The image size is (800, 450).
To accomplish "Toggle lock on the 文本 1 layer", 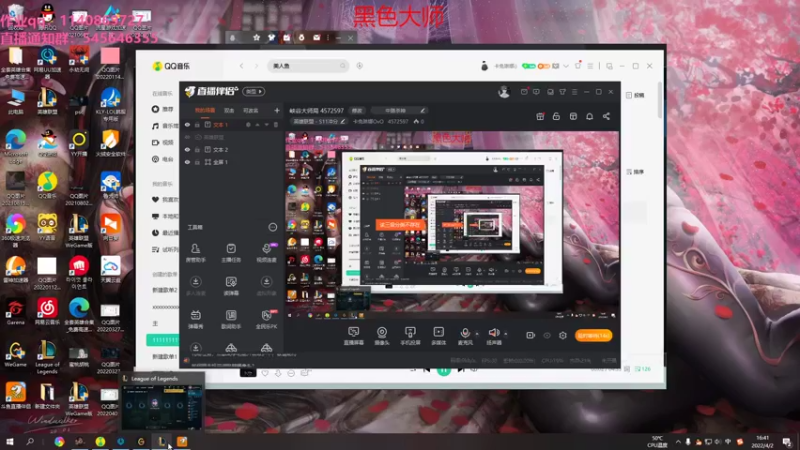I will pos(197,125).
